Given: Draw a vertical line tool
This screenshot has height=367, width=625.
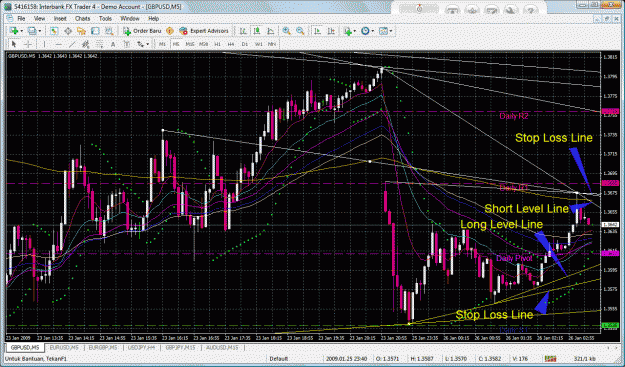Looking at the screenshot, I should pos(44,44).
